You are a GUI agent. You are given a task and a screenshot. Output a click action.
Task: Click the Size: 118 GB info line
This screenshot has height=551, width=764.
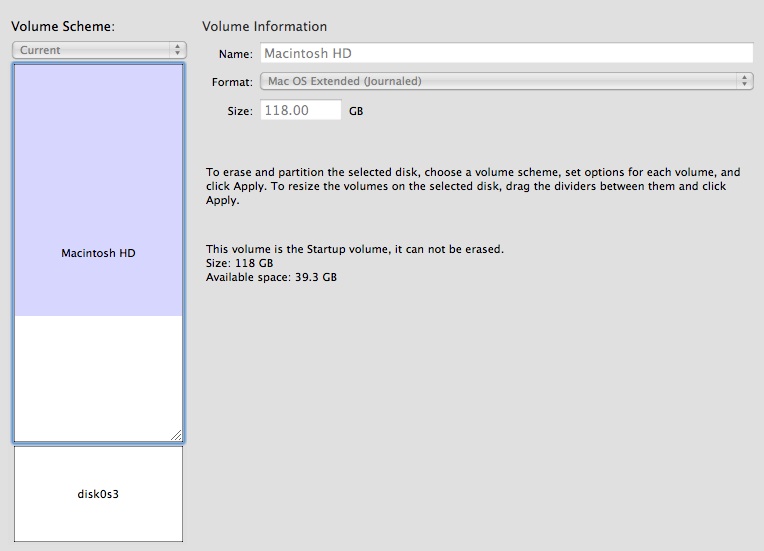[x=239, y=263]
